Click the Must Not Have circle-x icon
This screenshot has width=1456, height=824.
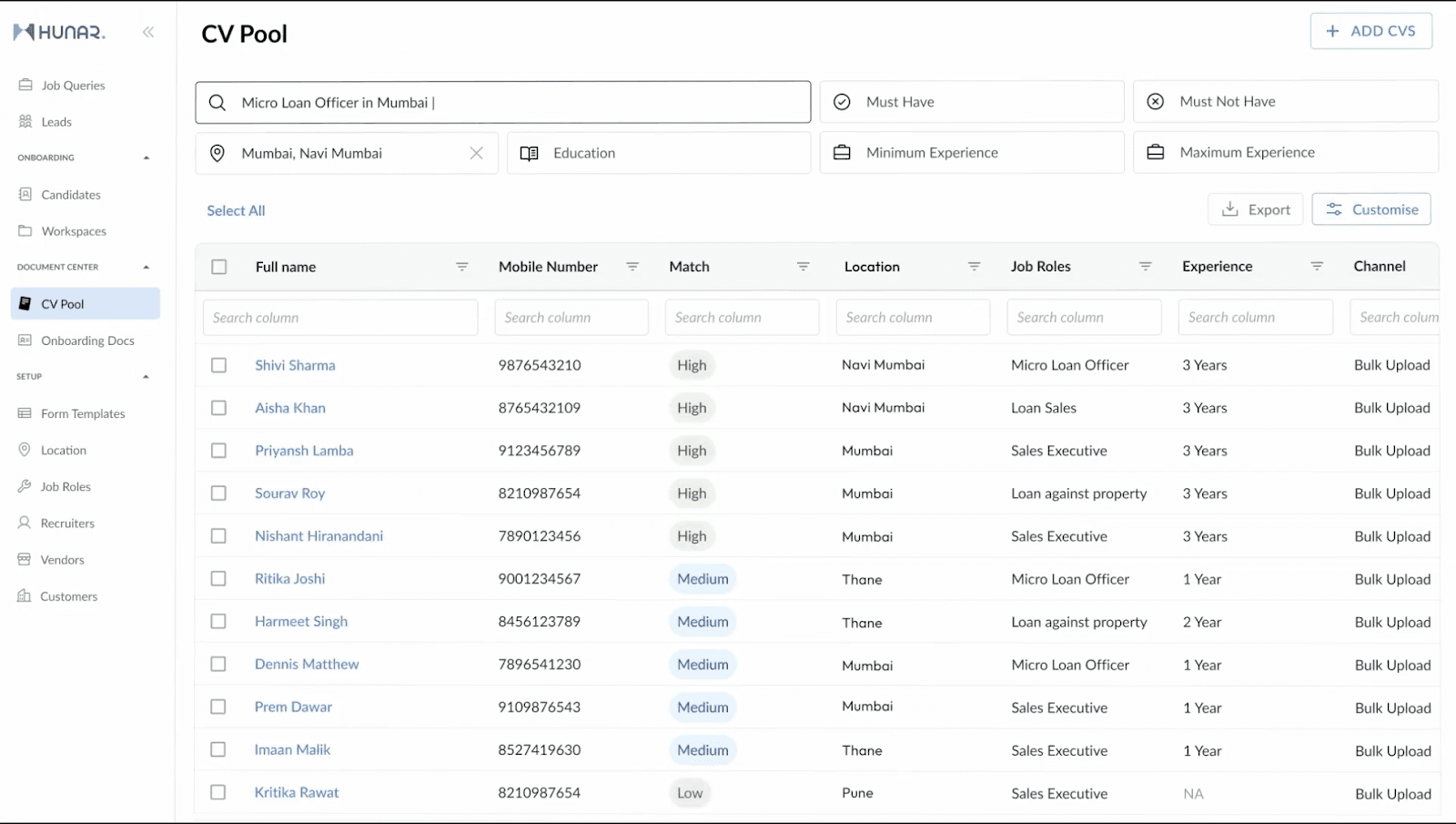[x=1156, y=102]
